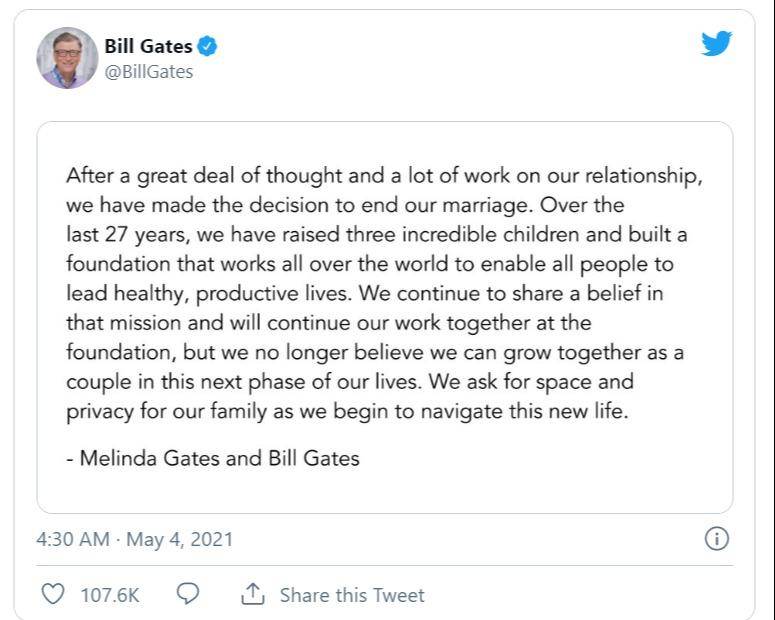775x620 pixels.
Task: Click the Twitter bird logo
Action: pyautogui.click(x=716, y=44)
